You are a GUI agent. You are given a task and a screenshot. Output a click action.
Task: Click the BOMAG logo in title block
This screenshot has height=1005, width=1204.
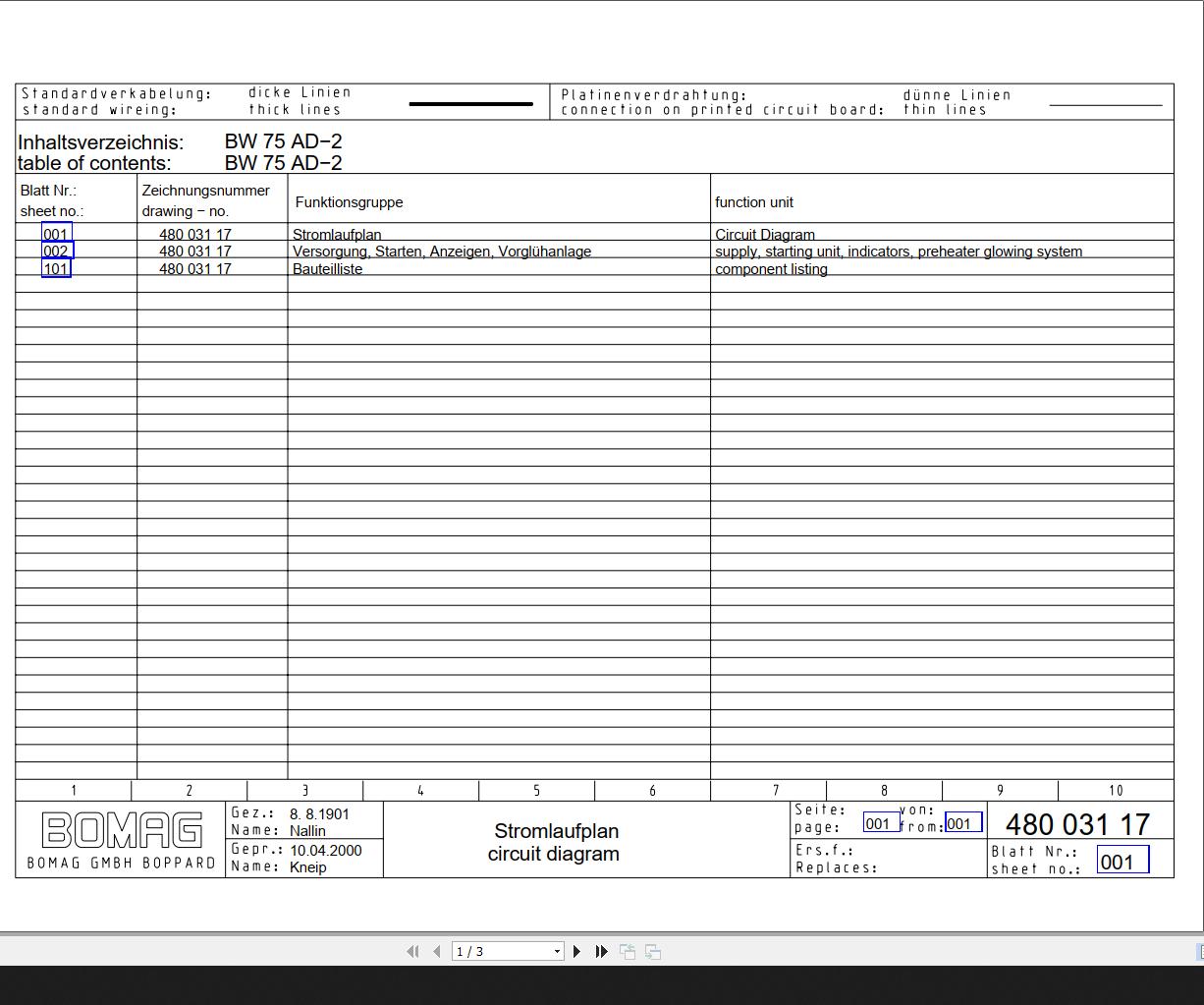122,830
